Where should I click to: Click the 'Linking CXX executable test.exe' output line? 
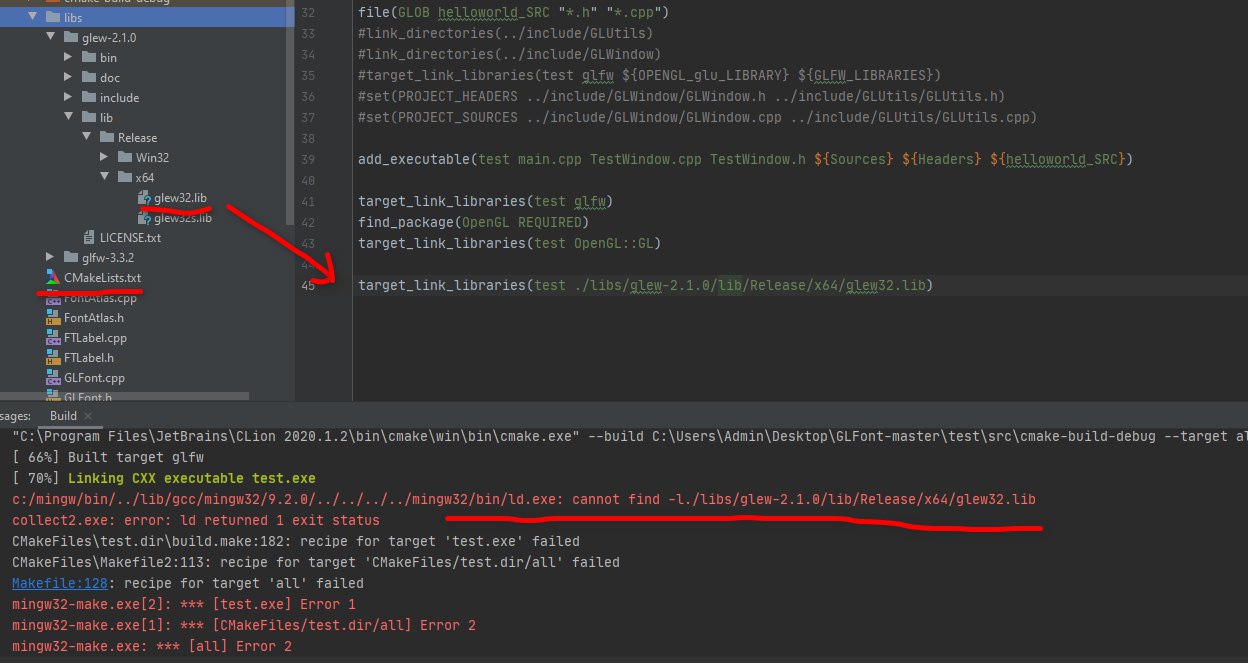(x=164, y=478)
